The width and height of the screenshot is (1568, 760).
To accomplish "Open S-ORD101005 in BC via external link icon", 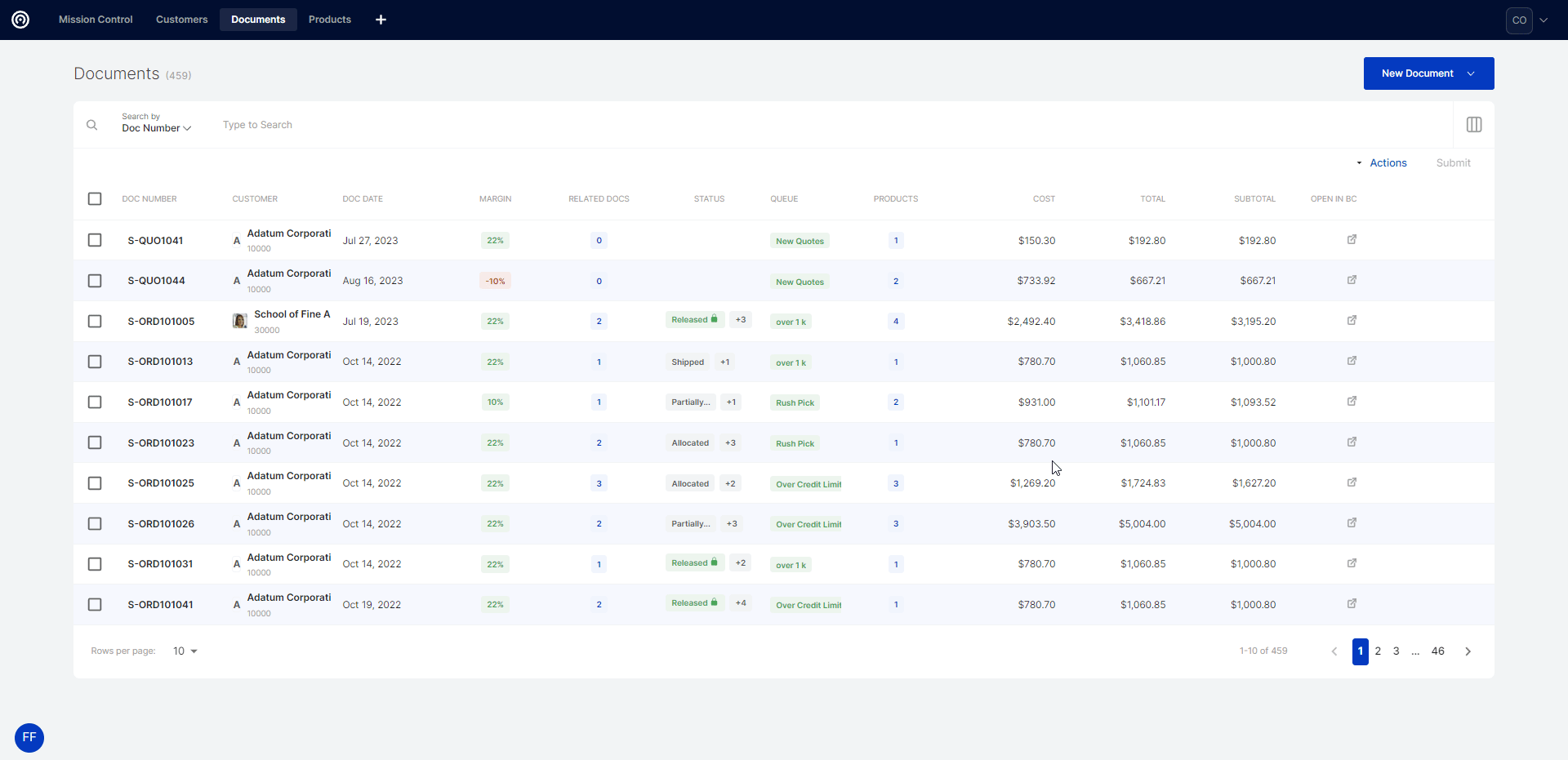I will click(1352, 321).
